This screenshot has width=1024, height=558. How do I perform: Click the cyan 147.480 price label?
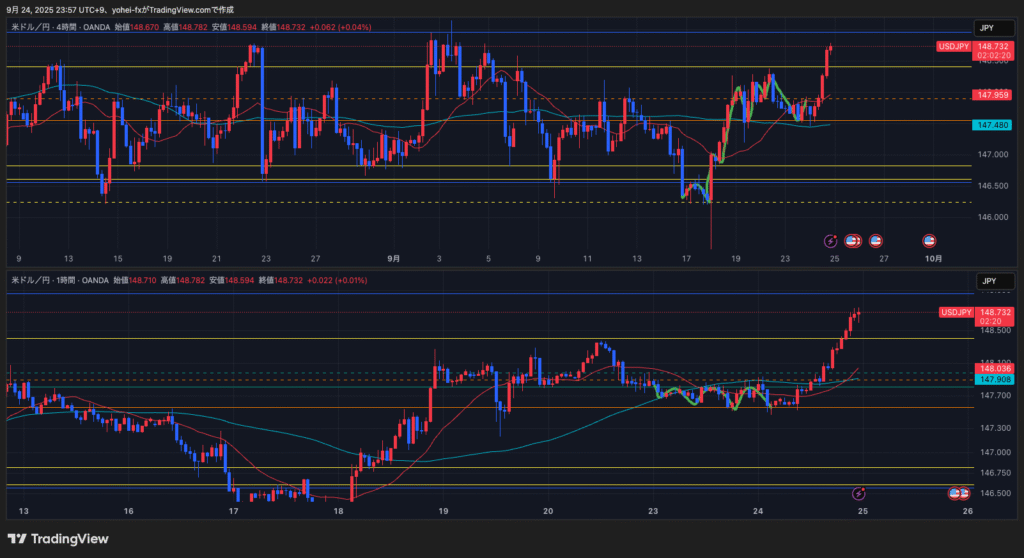click(x=992, y=124)
